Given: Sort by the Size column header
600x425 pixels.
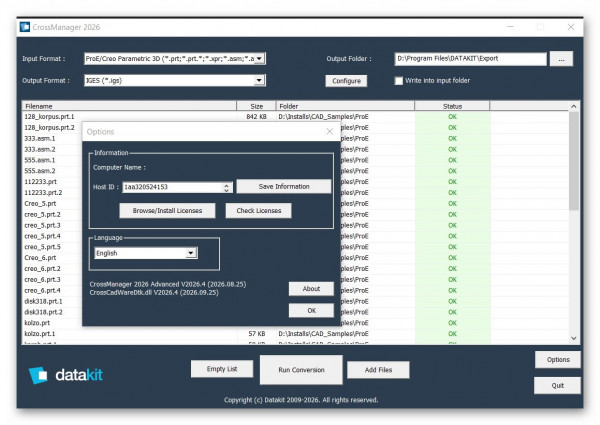Looking at the screenshot, I should pyautogui.click(x=256, y=106).
